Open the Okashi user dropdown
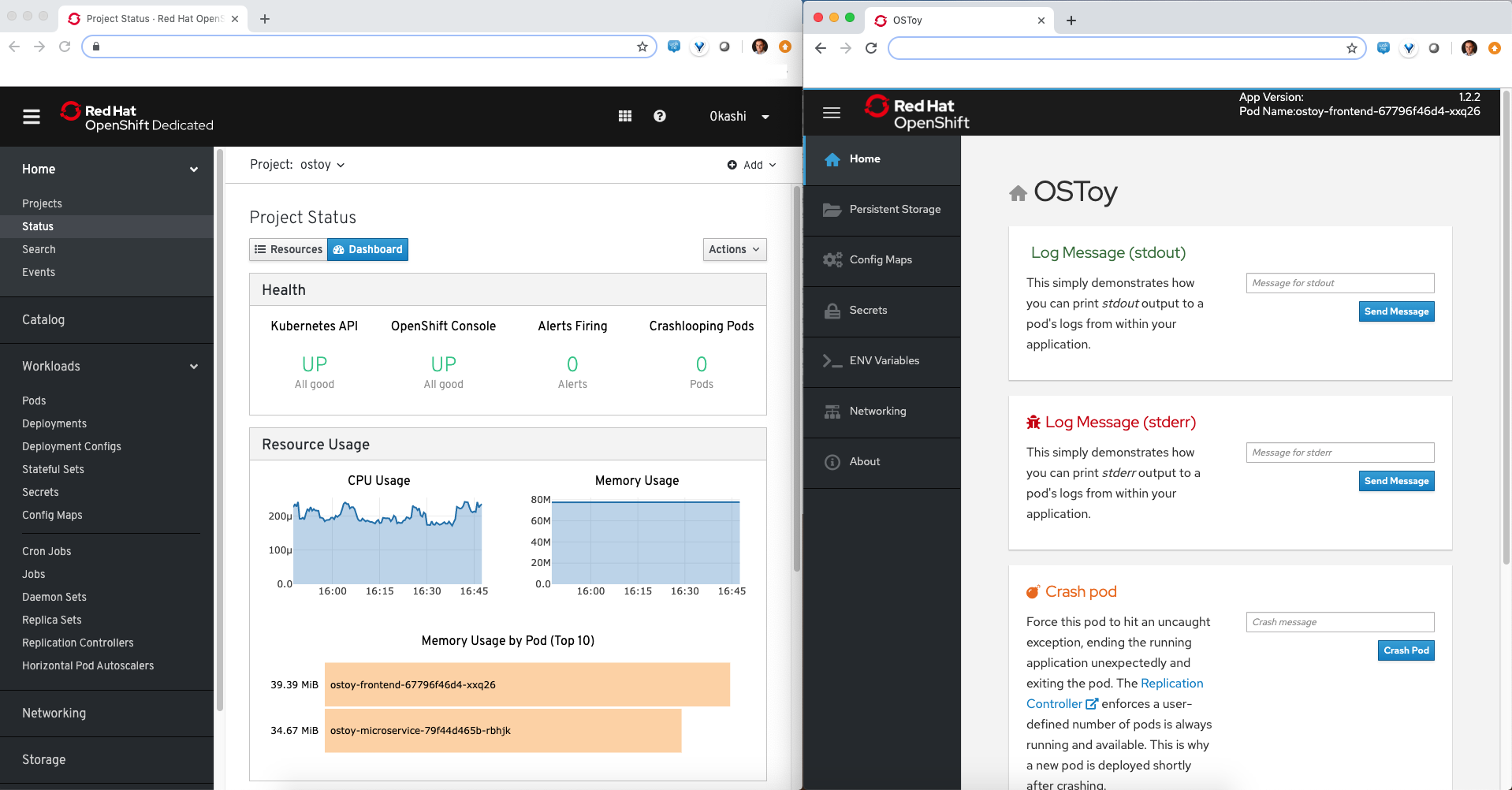The height and width of the screenshot is (790, 1512). click(739, 117)
